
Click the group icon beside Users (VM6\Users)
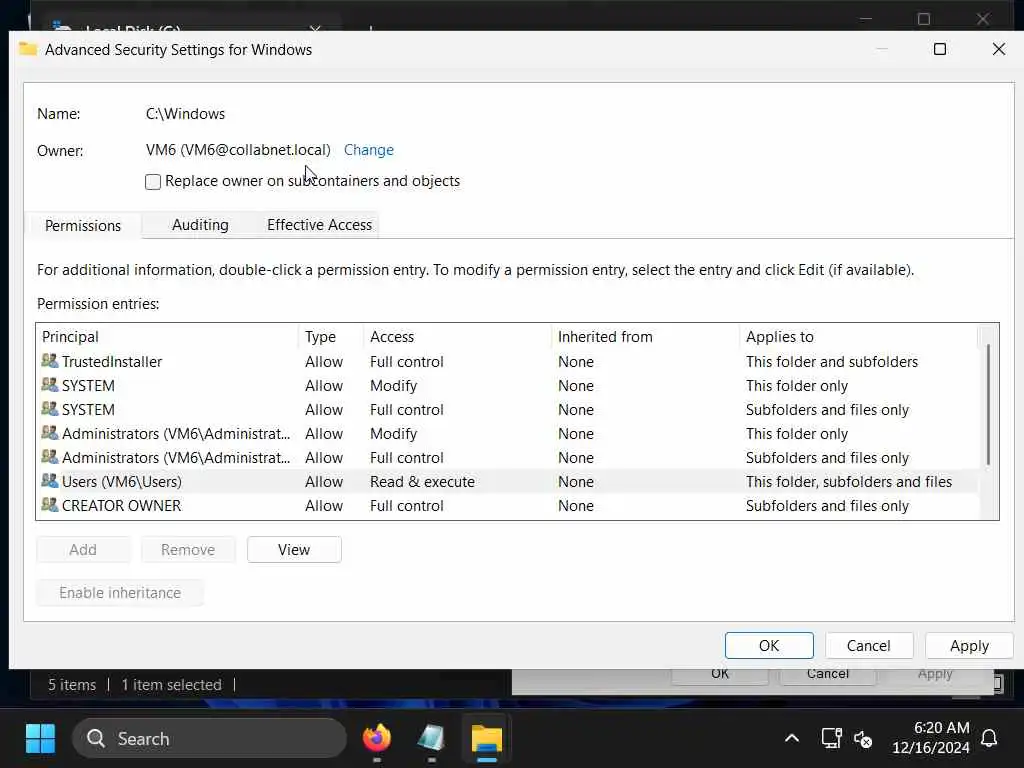click(50, 481)
